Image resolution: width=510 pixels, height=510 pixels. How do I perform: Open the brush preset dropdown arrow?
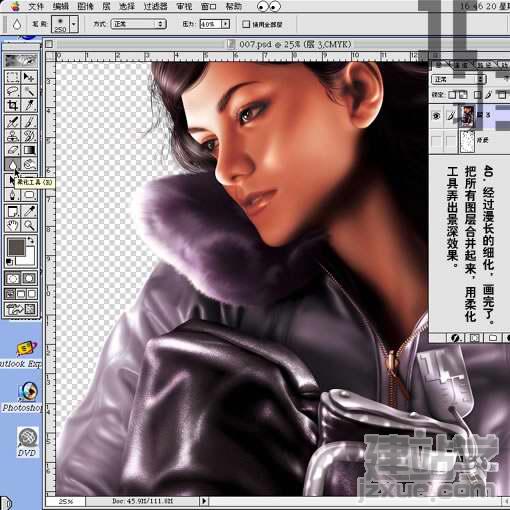coord(74,24)
